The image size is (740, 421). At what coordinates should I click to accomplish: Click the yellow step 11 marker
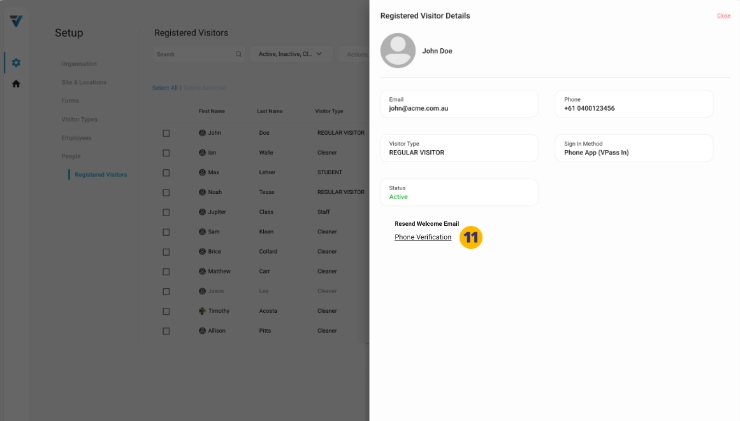click(471, 237)
